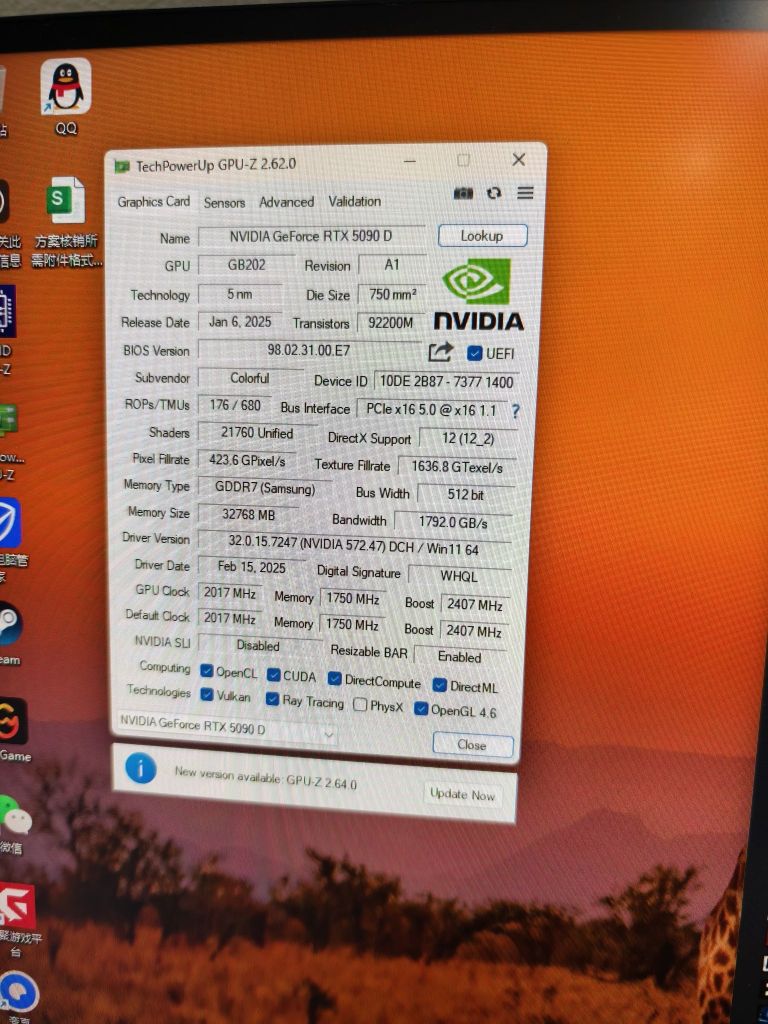
Task: Open the GPU-Z hamburger menu
Action: (x=525, y=193)
